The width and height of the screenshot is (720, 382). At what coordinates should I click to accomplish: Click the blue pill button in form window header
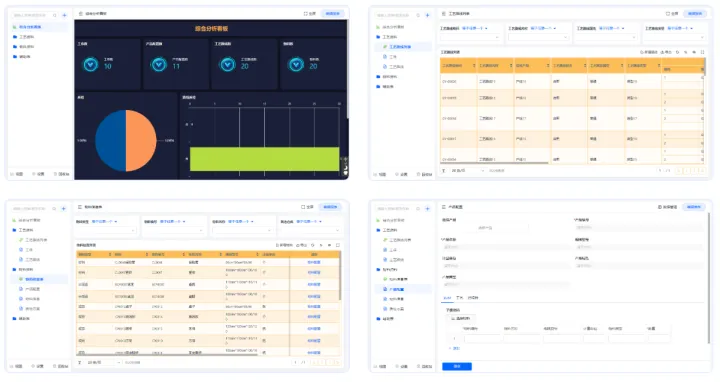693,207
